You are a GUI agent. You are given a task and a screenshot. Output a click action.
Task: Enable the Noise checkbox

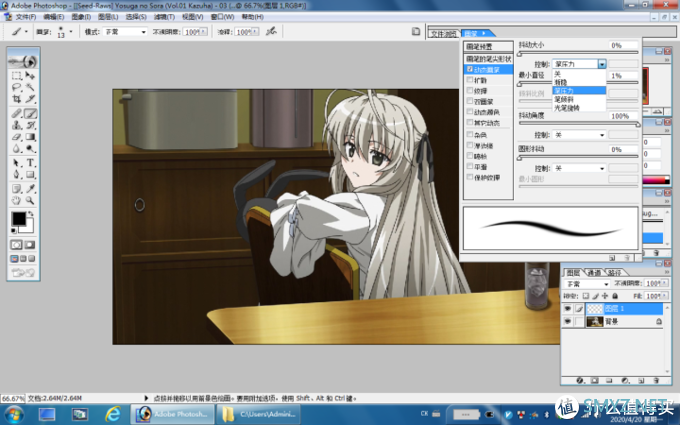pos(470,134)
